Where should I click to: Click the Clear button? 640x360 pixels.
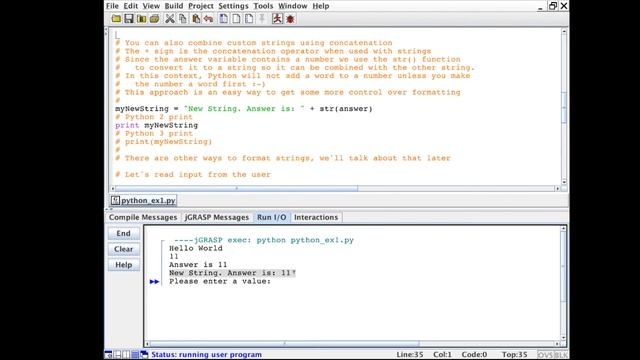coord(124,249)
